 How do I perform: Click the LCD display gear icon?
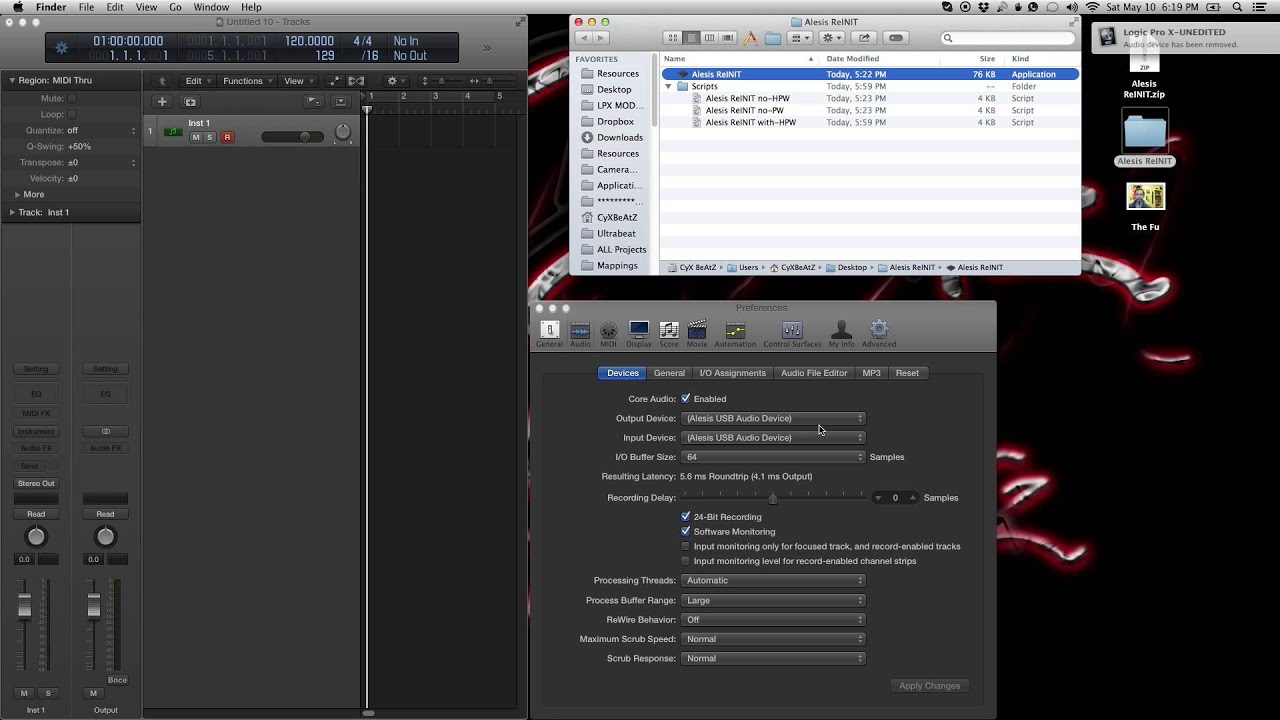point(62,47)
